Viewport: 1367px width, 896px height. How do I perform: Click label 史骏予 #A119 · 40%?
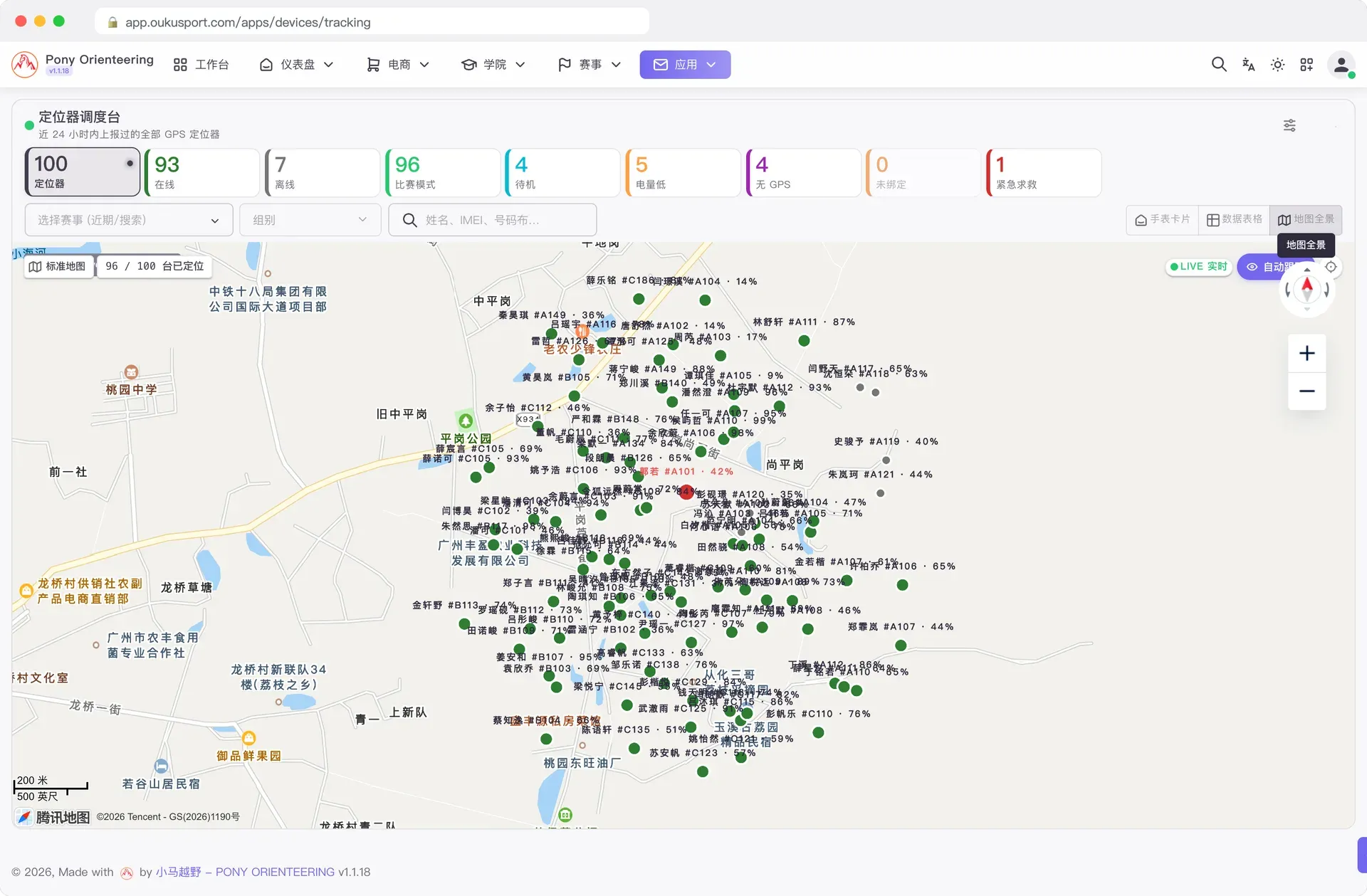[886, 441]
